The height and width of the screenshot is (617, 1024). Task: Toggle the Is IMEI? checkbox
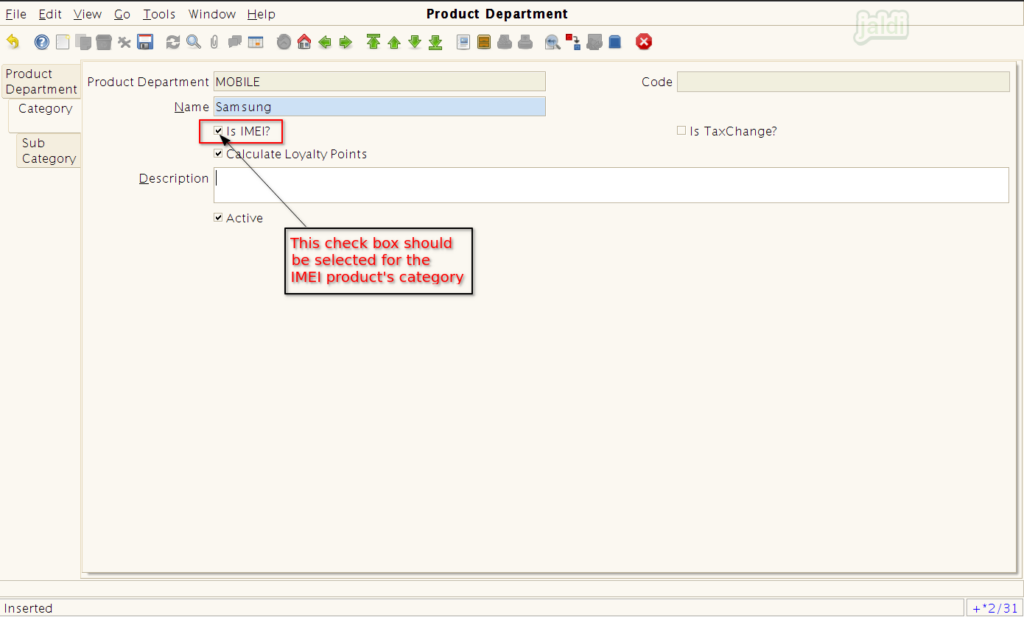coord(218,131)
